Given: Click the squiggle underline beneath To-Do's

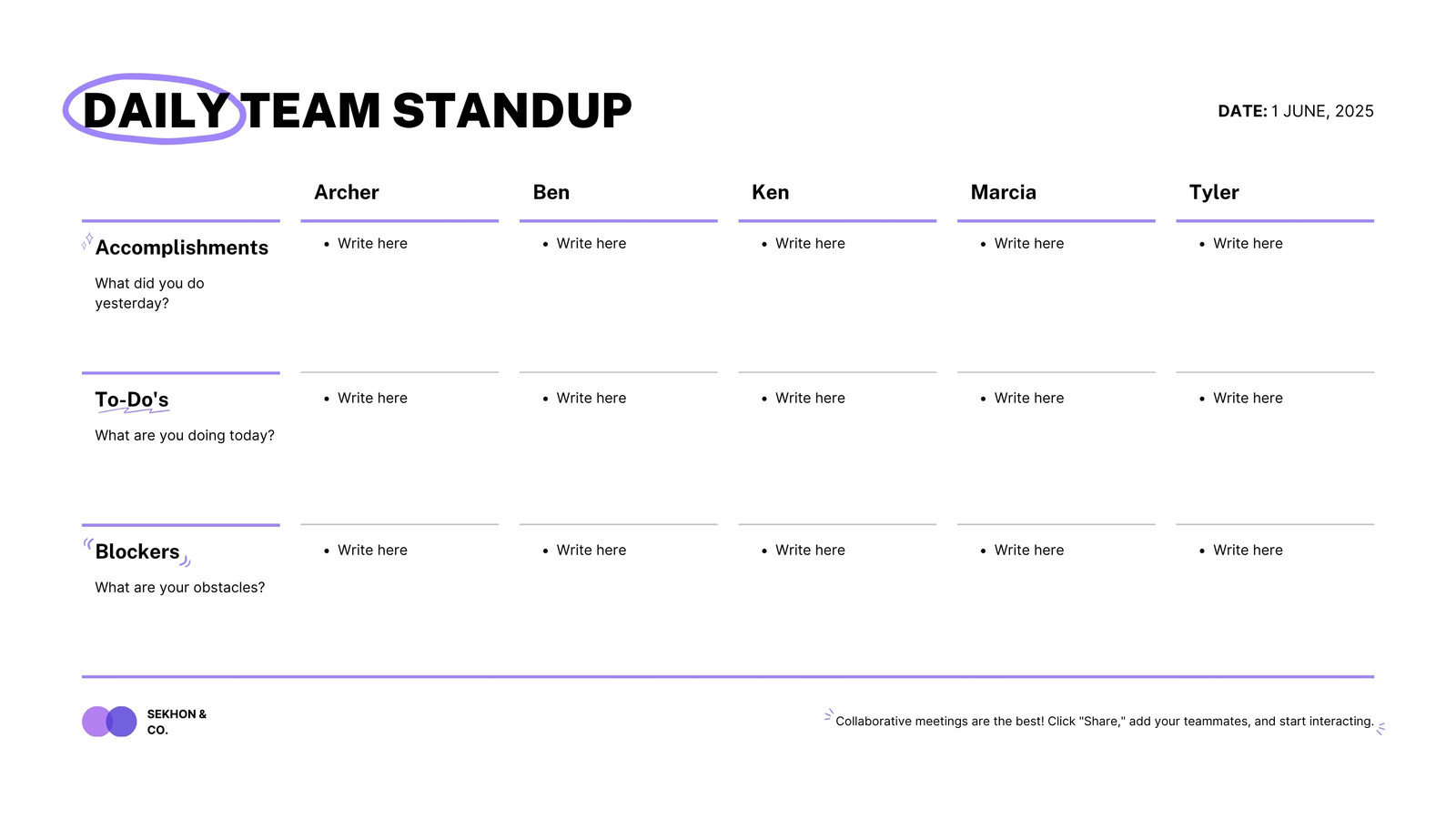Looking at the screenshot, I should (134, 409).
